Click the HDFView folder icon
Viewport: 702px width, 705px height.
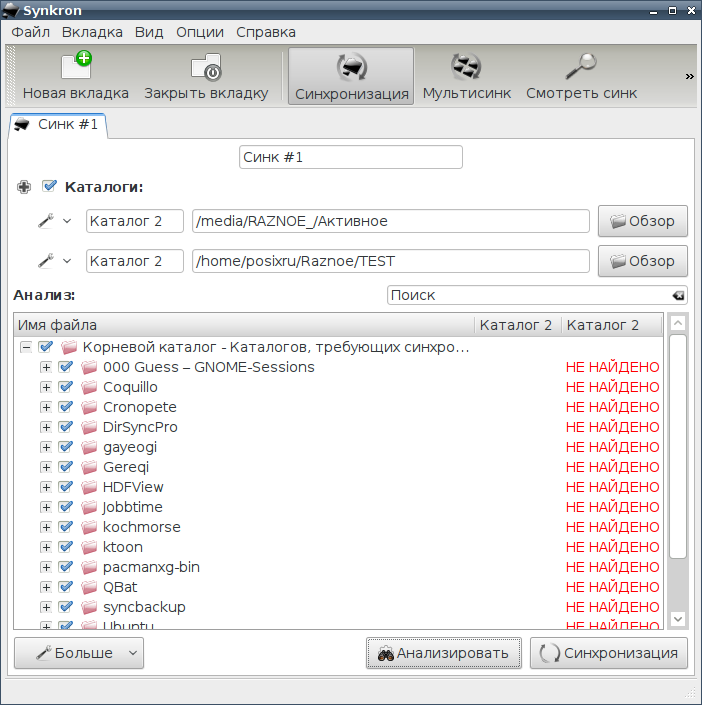click(89, 487)
